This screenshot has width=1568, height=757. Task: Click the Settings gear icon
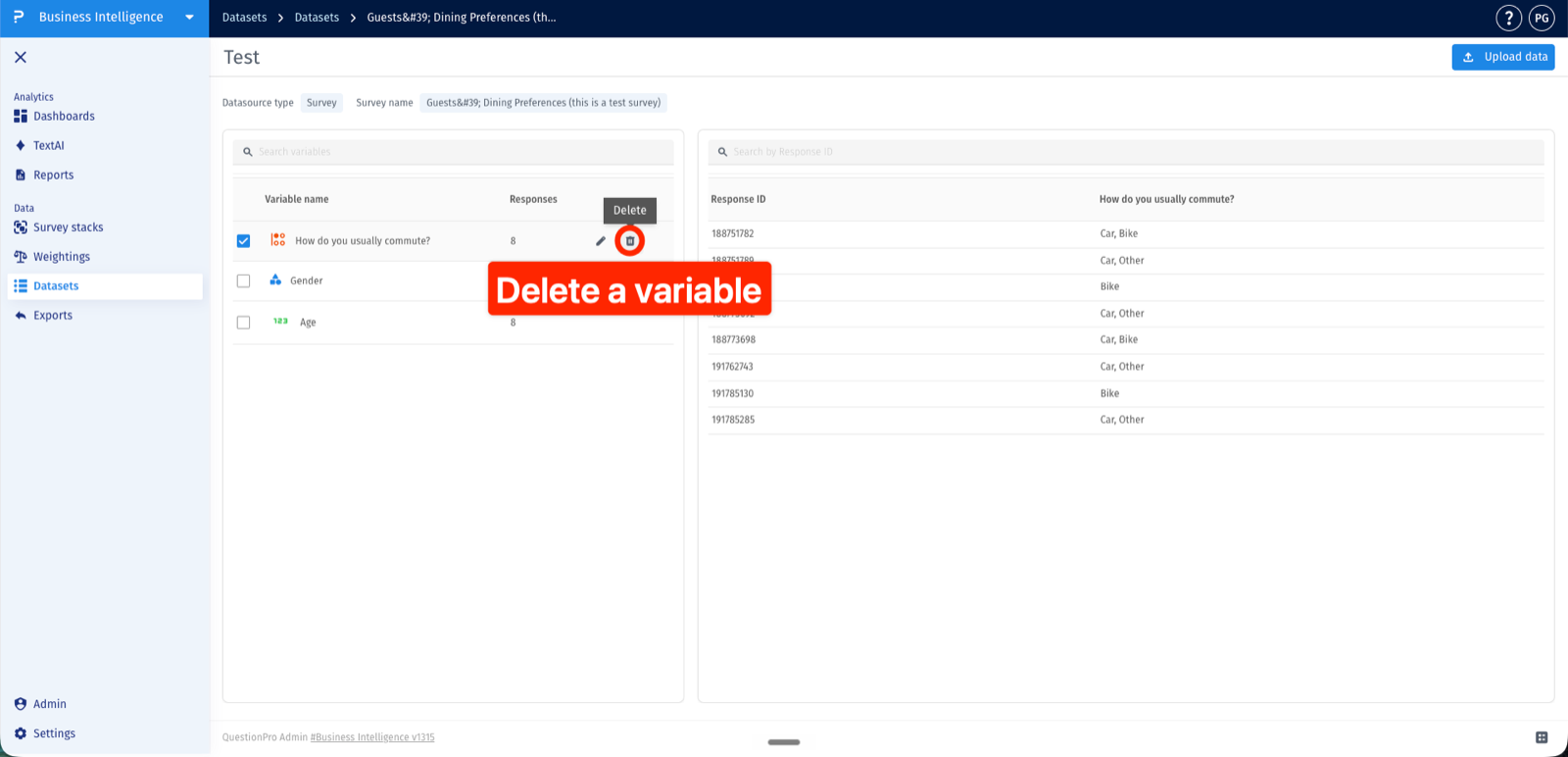pyautogui.click(x=21, y=733)
